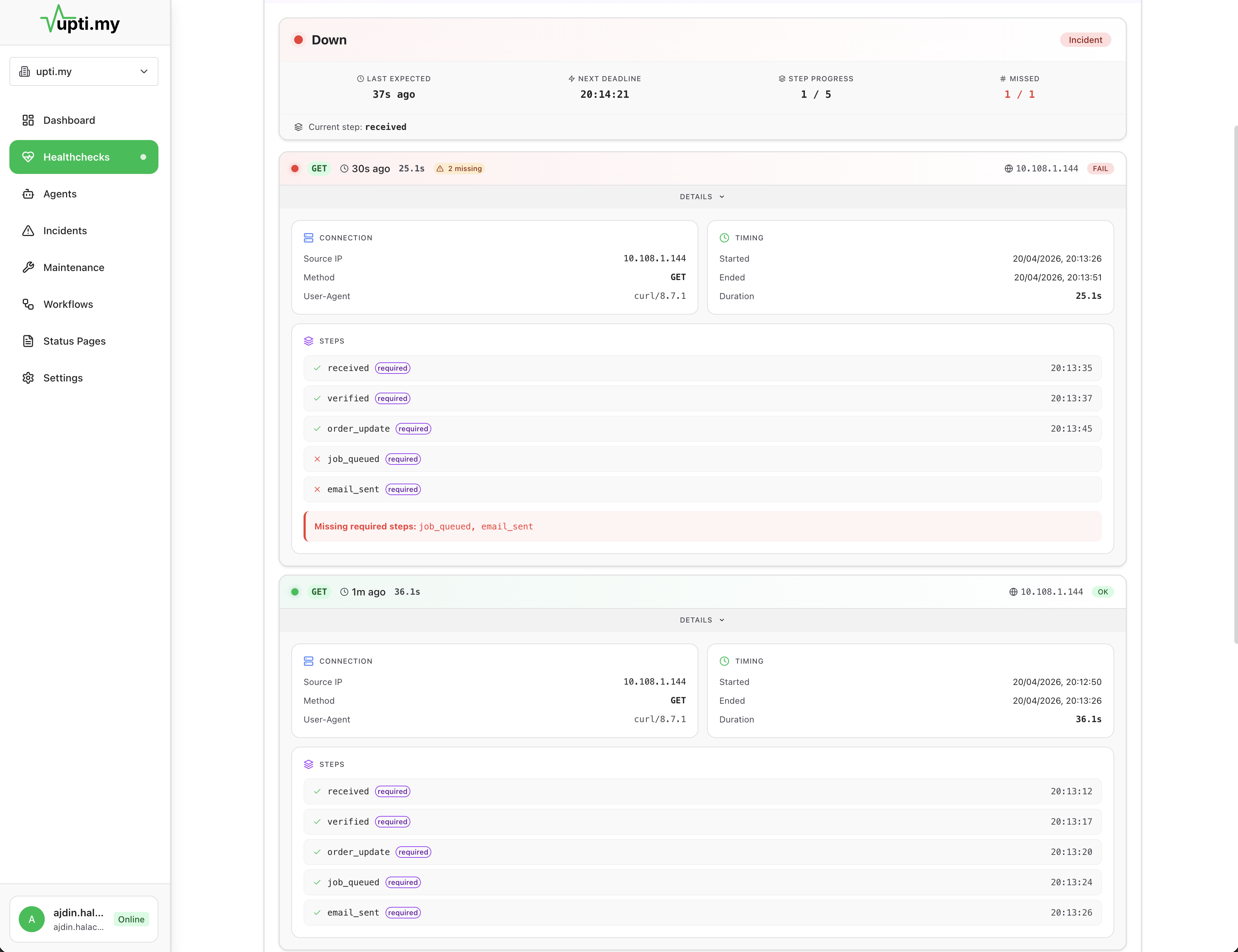Click the red Down status dot
Viewport: 1238px width, 952px height.
click(298, 40)
